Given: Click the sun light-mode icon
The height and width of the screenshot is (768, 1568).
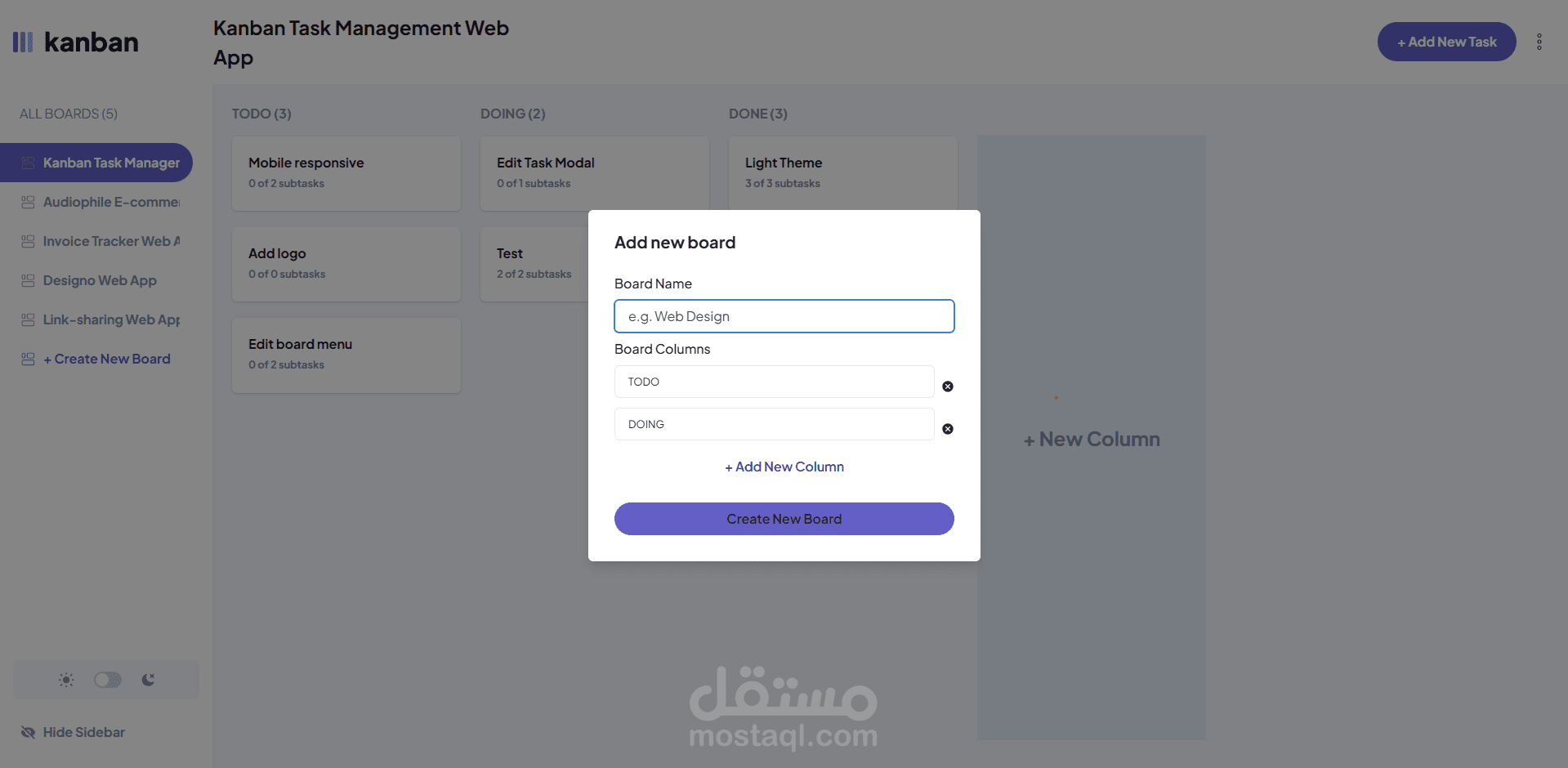Looking at the screenshot, I should point(66,680).
